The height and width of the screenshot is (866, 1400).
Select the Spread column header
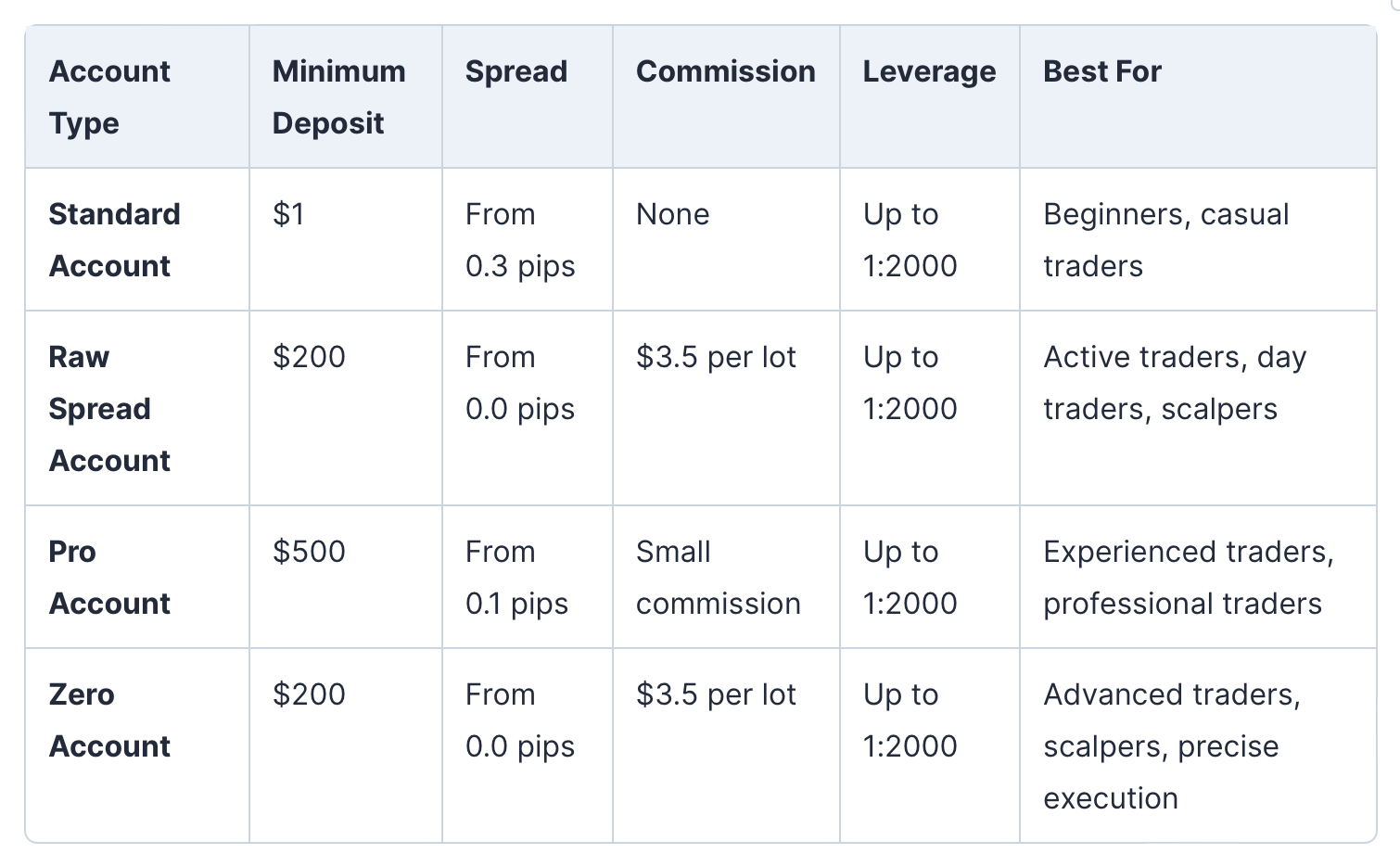(515, 71)
